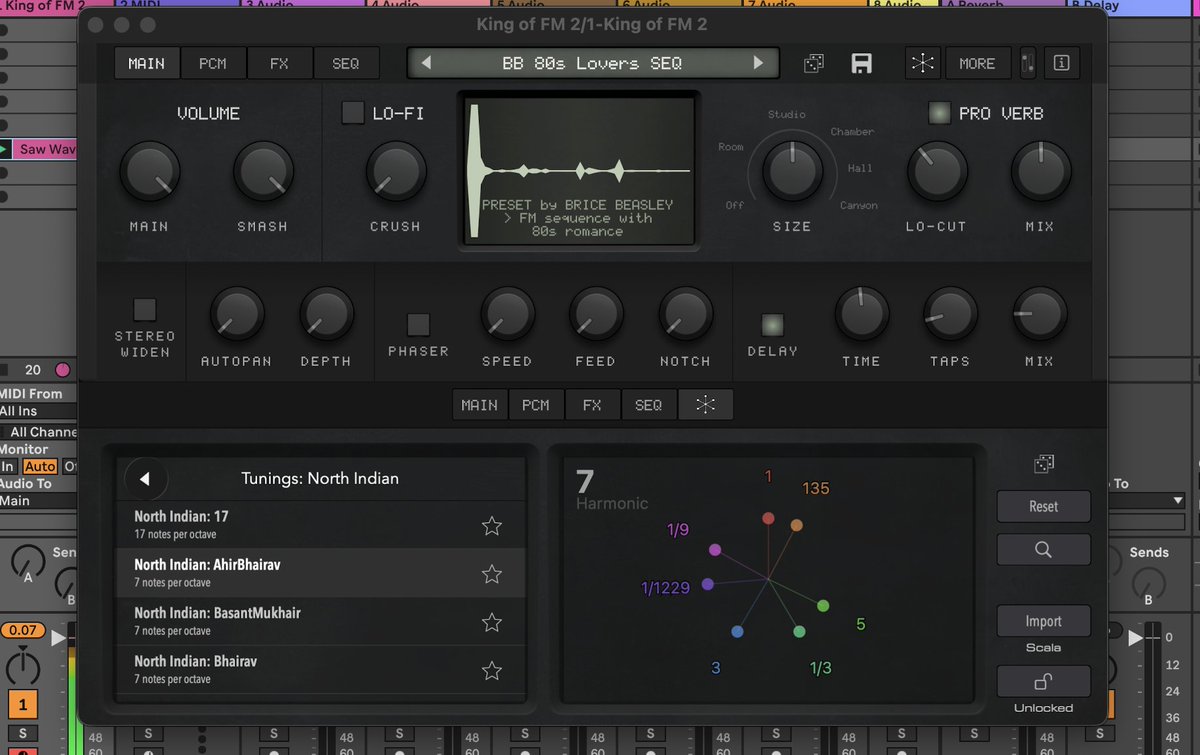Click the magnifier search button
1200x755 pixels.
[x=1043, y=549]
